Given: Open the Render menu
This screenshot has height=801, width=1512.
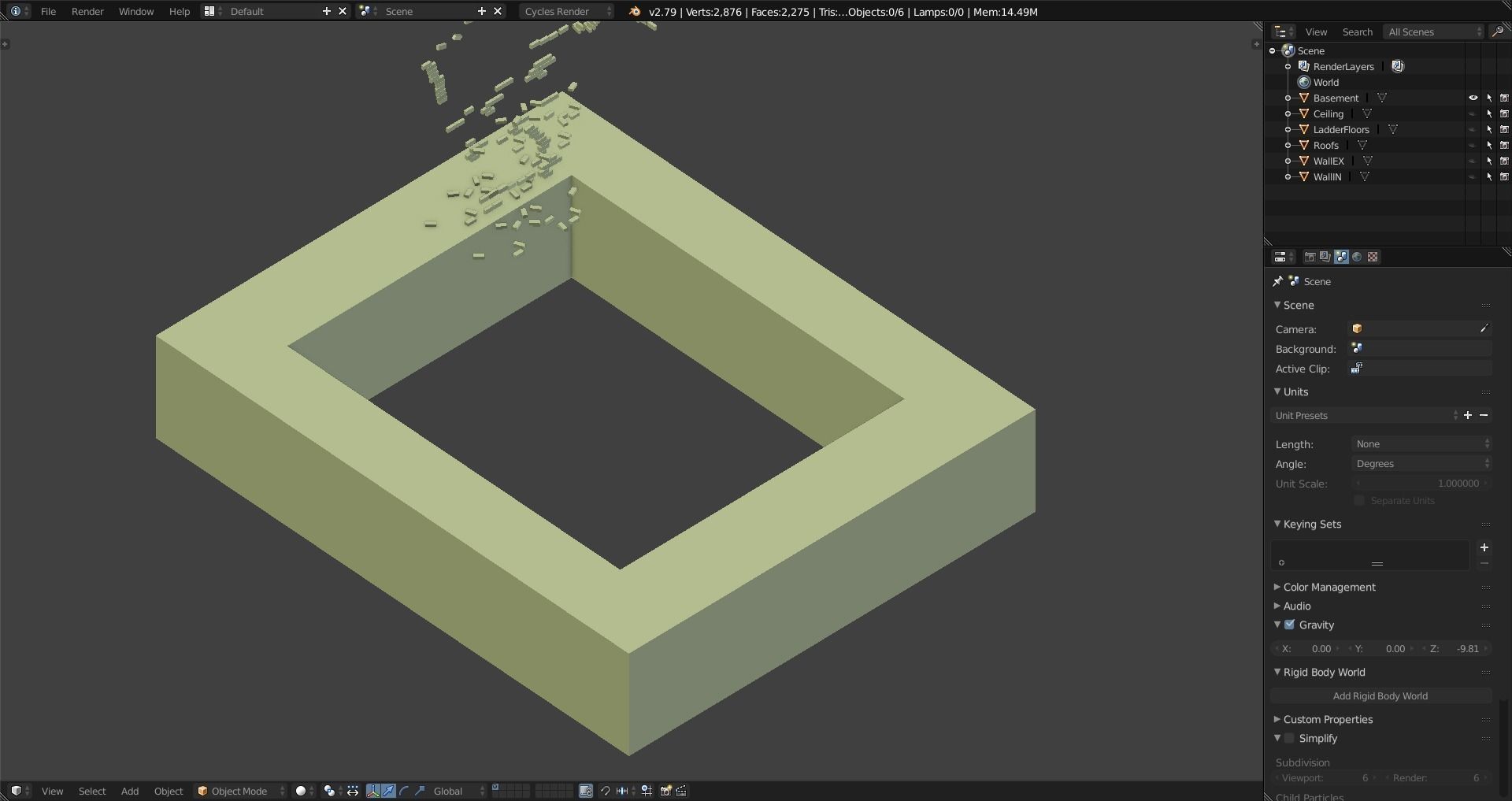Looking at the screenshot, I should tap(87, 11).
